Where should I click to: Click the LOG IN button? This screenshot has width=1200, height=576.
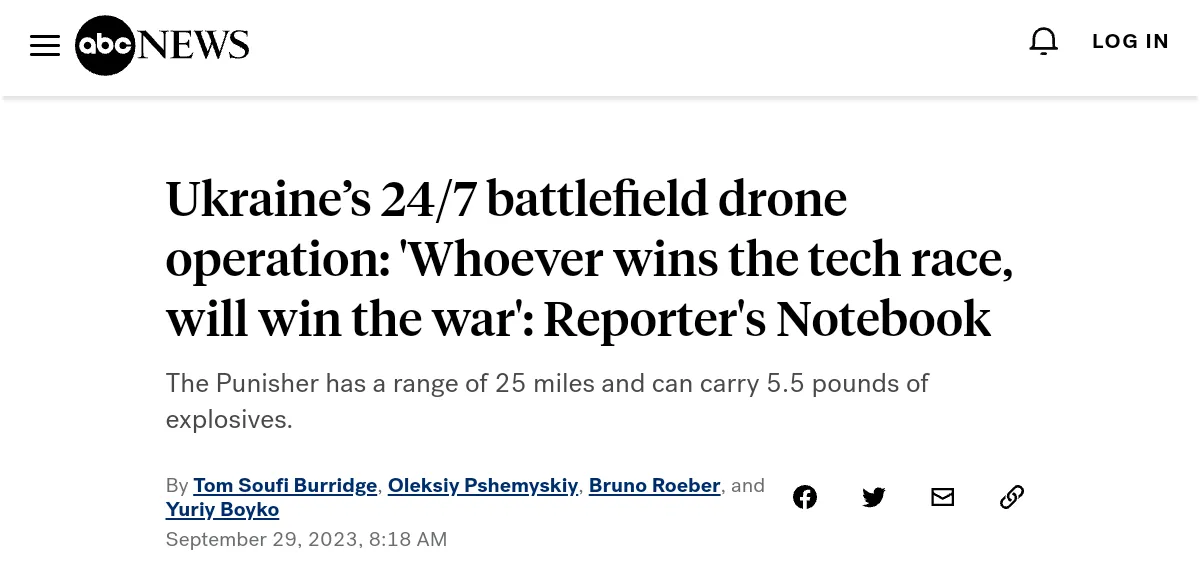[x=1130, y=41]
